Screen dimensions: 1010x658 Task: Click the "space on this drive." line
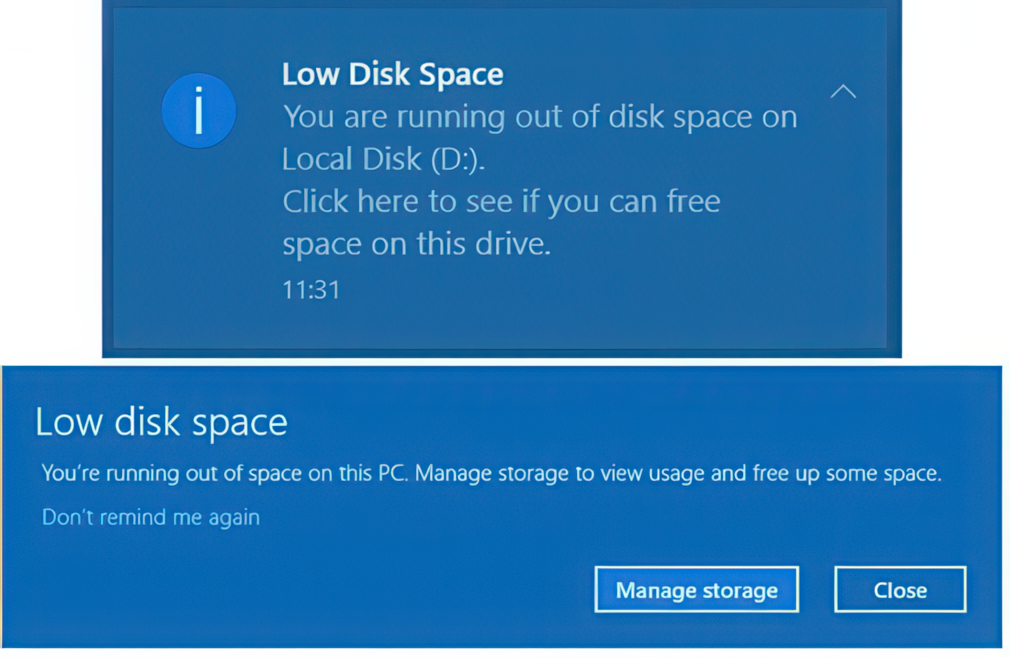click(416, 244)
